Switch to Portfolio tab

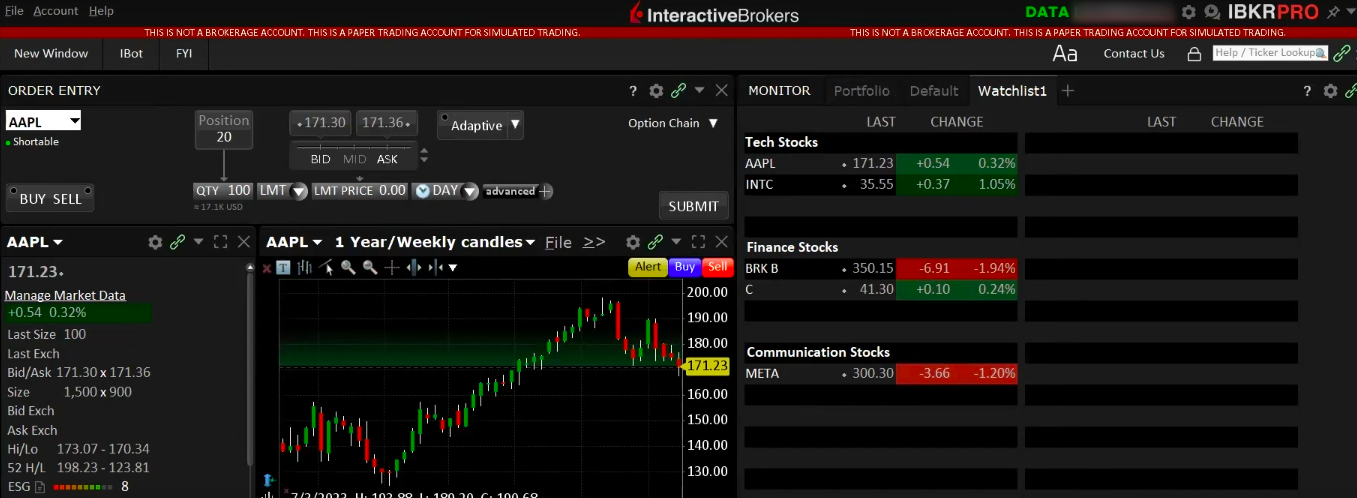pos(862,91)
